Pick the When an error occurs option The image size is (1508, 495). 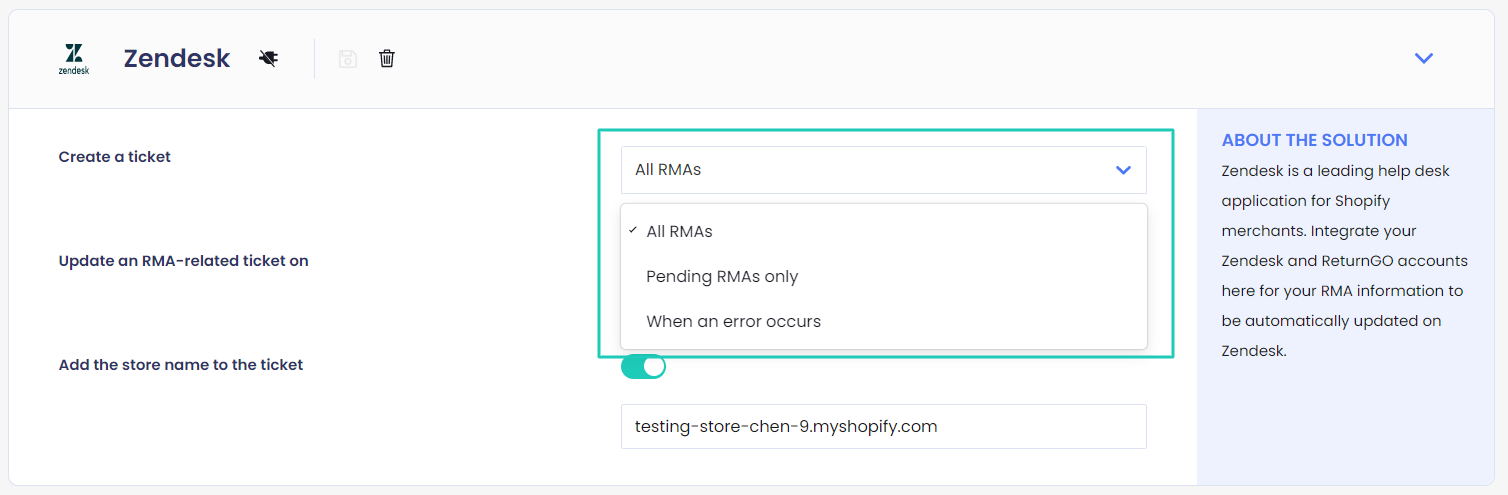(733, 322)
